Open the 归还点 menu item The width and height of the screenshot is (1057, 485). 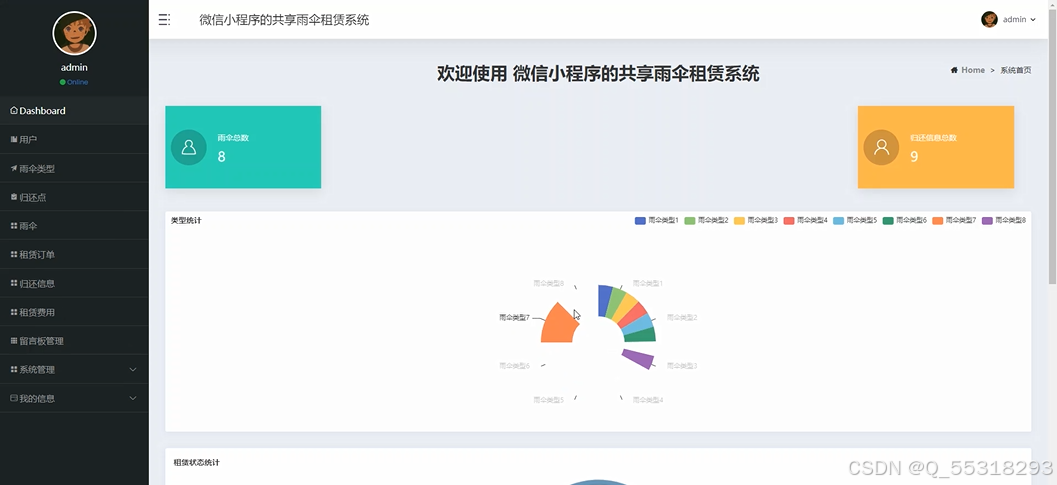74,197
